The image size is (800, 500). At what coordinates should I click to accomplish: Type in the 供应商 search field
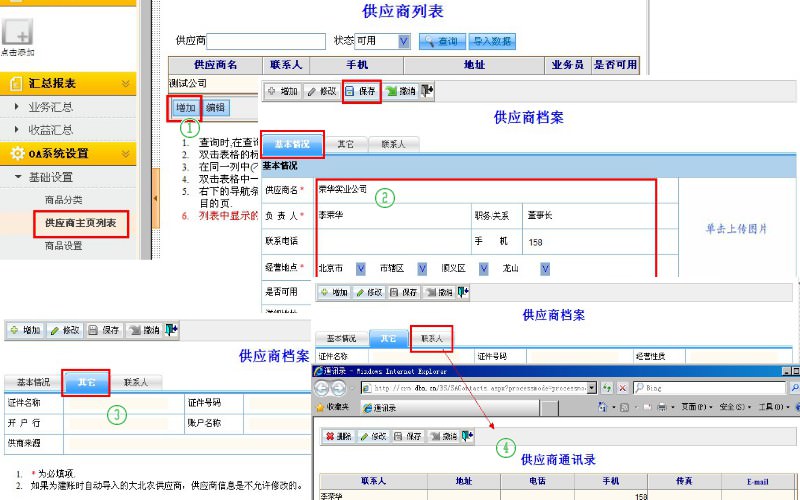[x=265, y=41]
